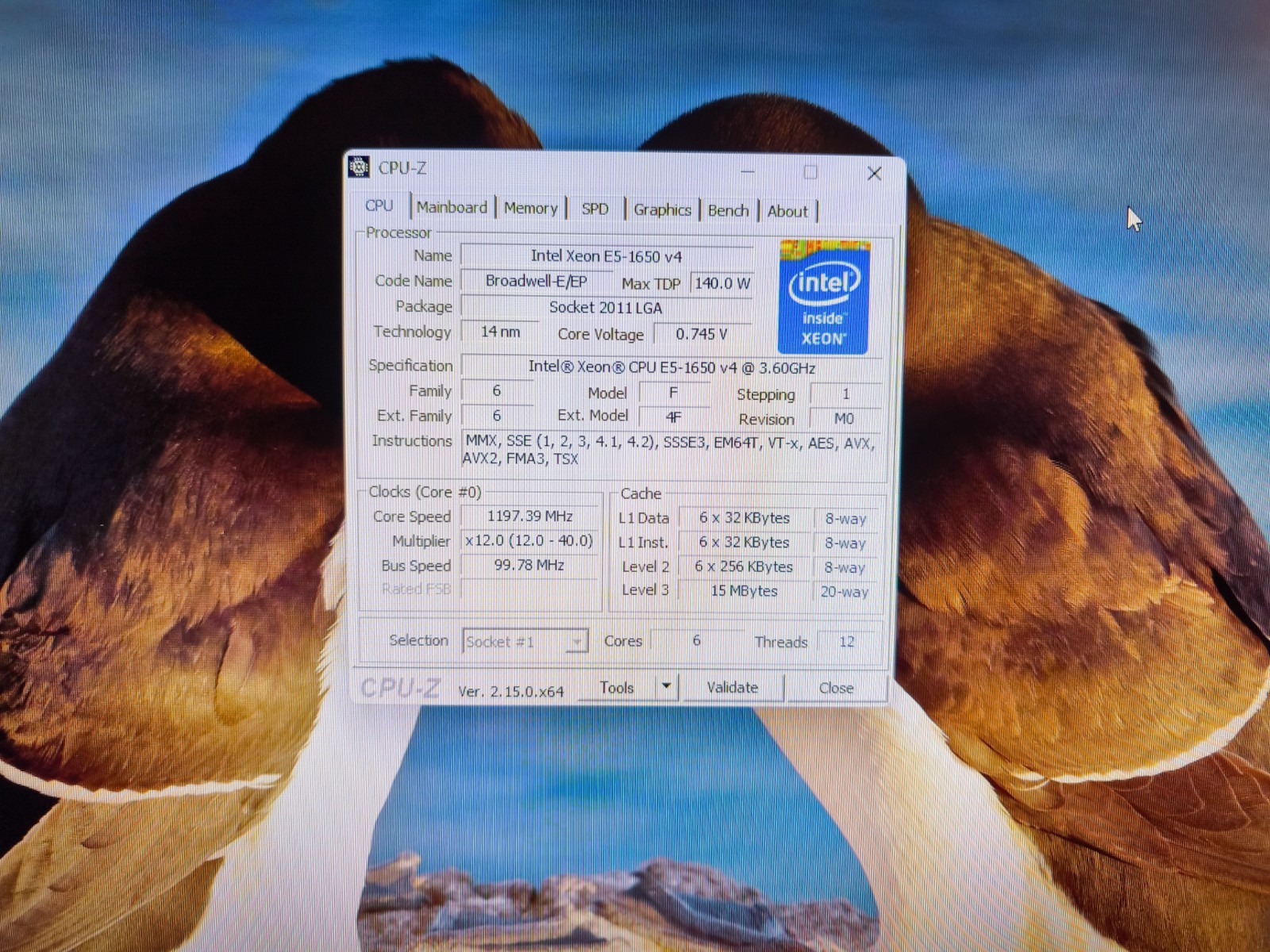Click the Code Name value Broadwell-E/EP
The height and width of the screenshot is (952, 1270).
537,281
